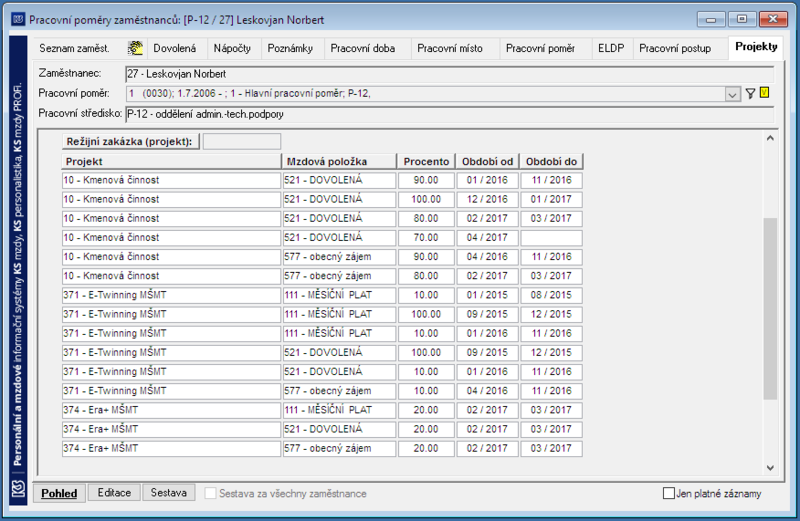Screen dimensions: 800x521
Task: Switch to the ELDP tab
Action: pyautogui.click(x=611, y=48)
